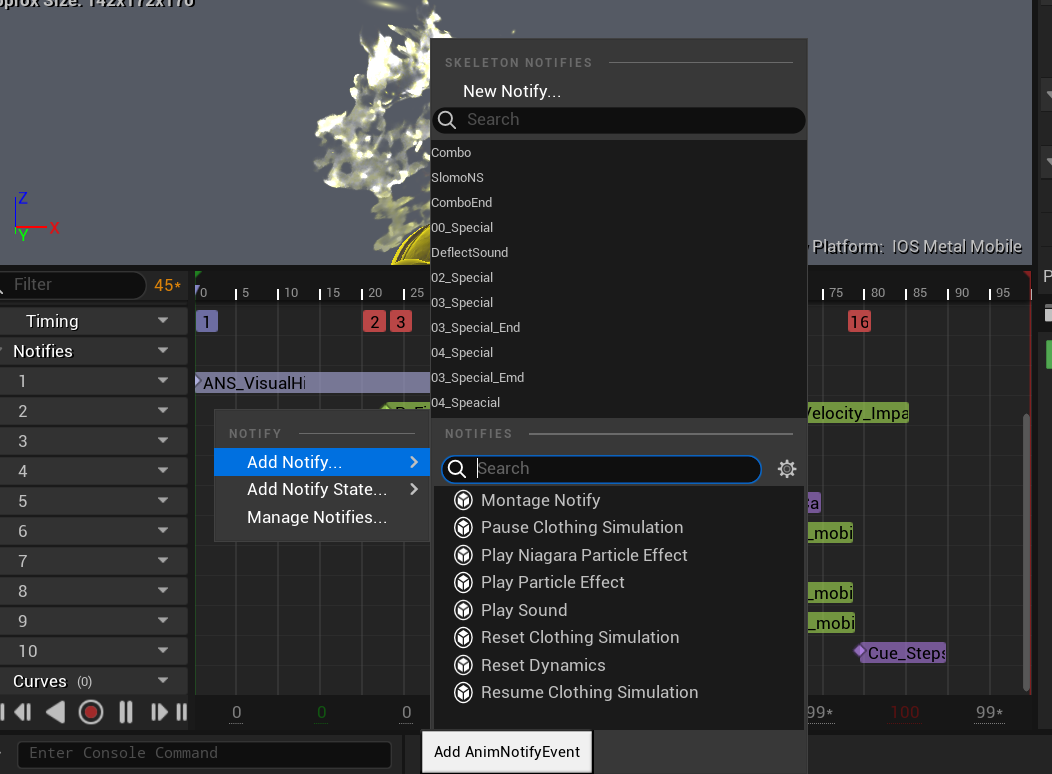The image size is (1052, 774).
Task: Open notify track 1 options dropdown
Action: [x=165, y=381]
